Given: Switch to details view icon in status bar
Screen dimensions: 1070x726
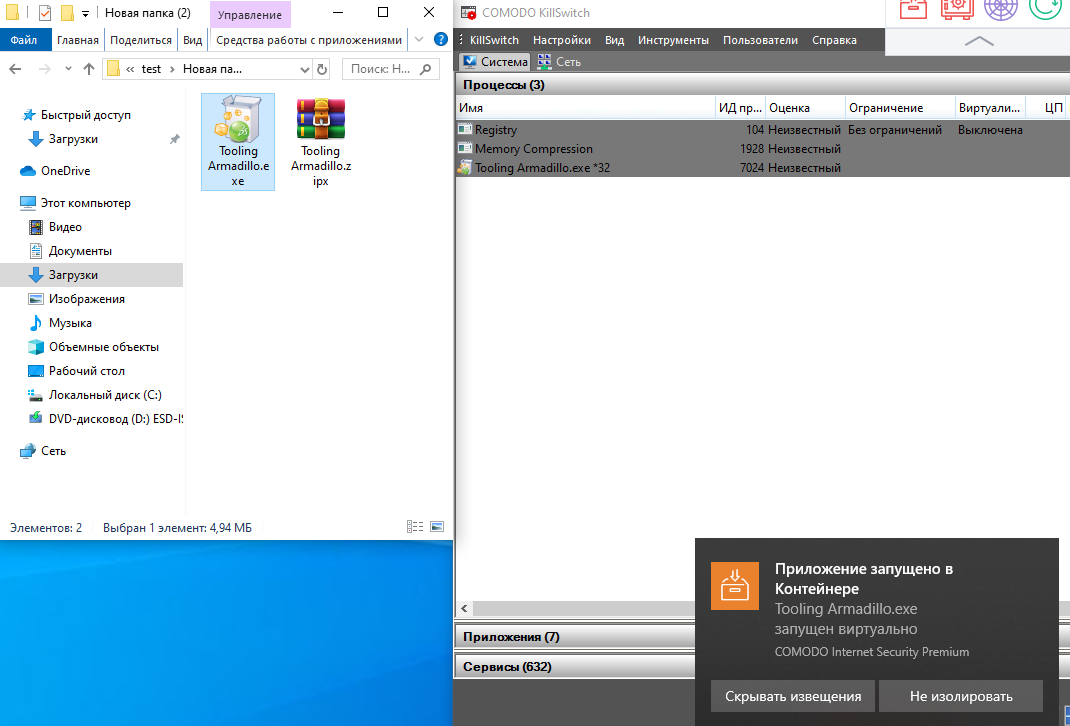Looking at the screenshot, I should [x=415, y=527].
